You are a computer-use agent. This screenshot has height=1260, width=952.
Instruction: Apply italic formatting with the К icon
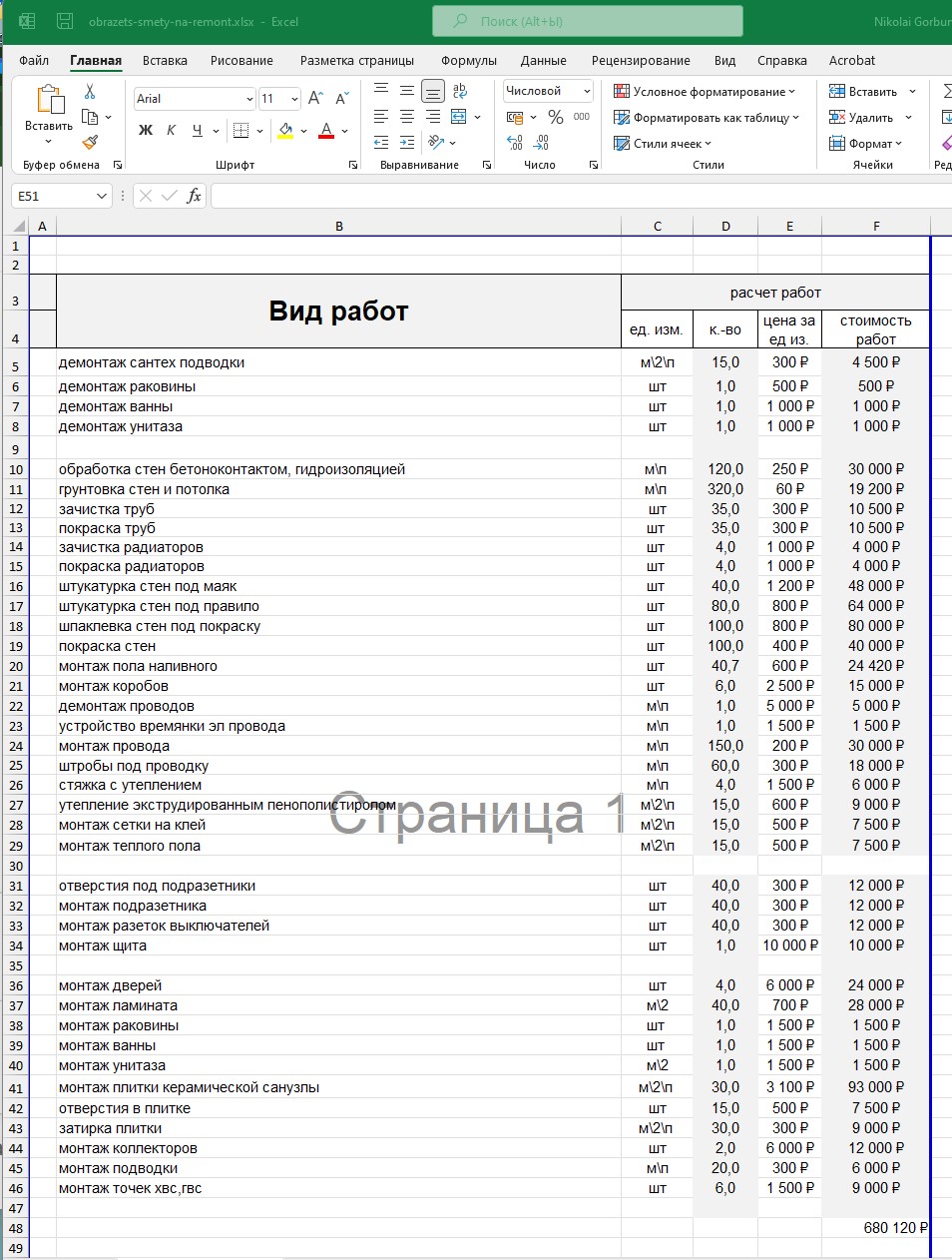click(170, 130)
